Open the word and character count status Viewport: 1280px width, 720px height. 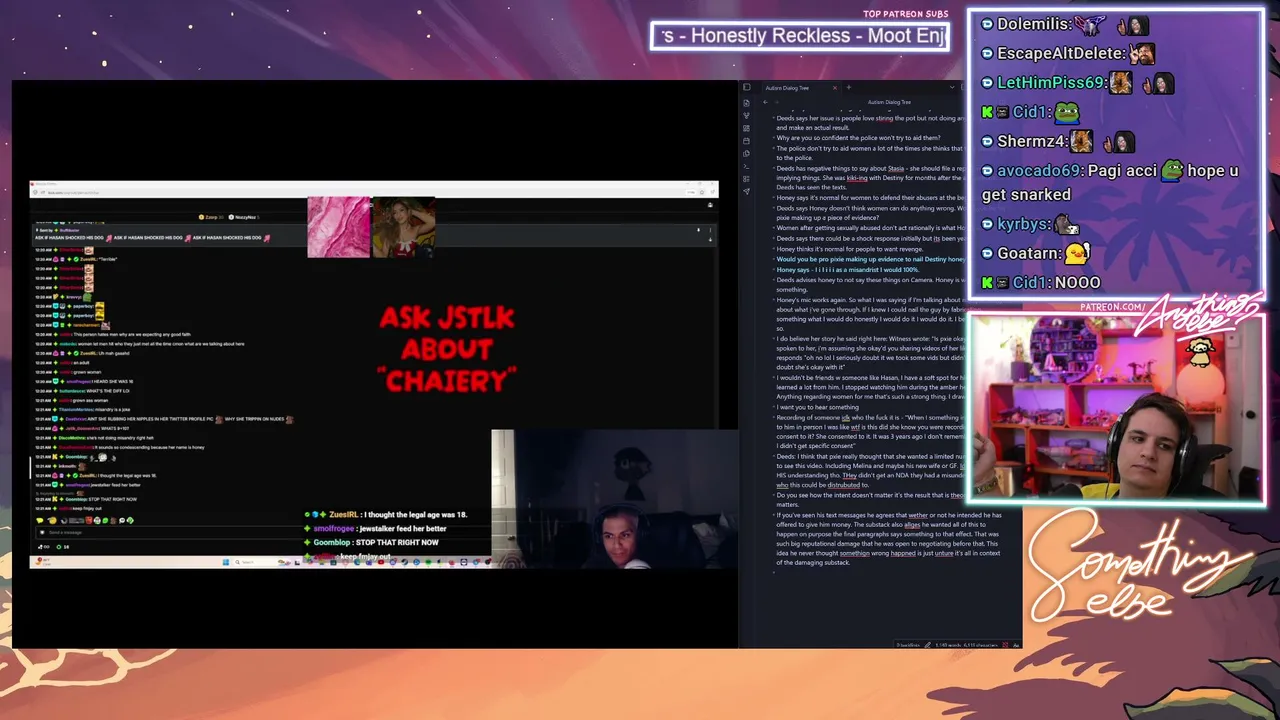pos(966,645)
